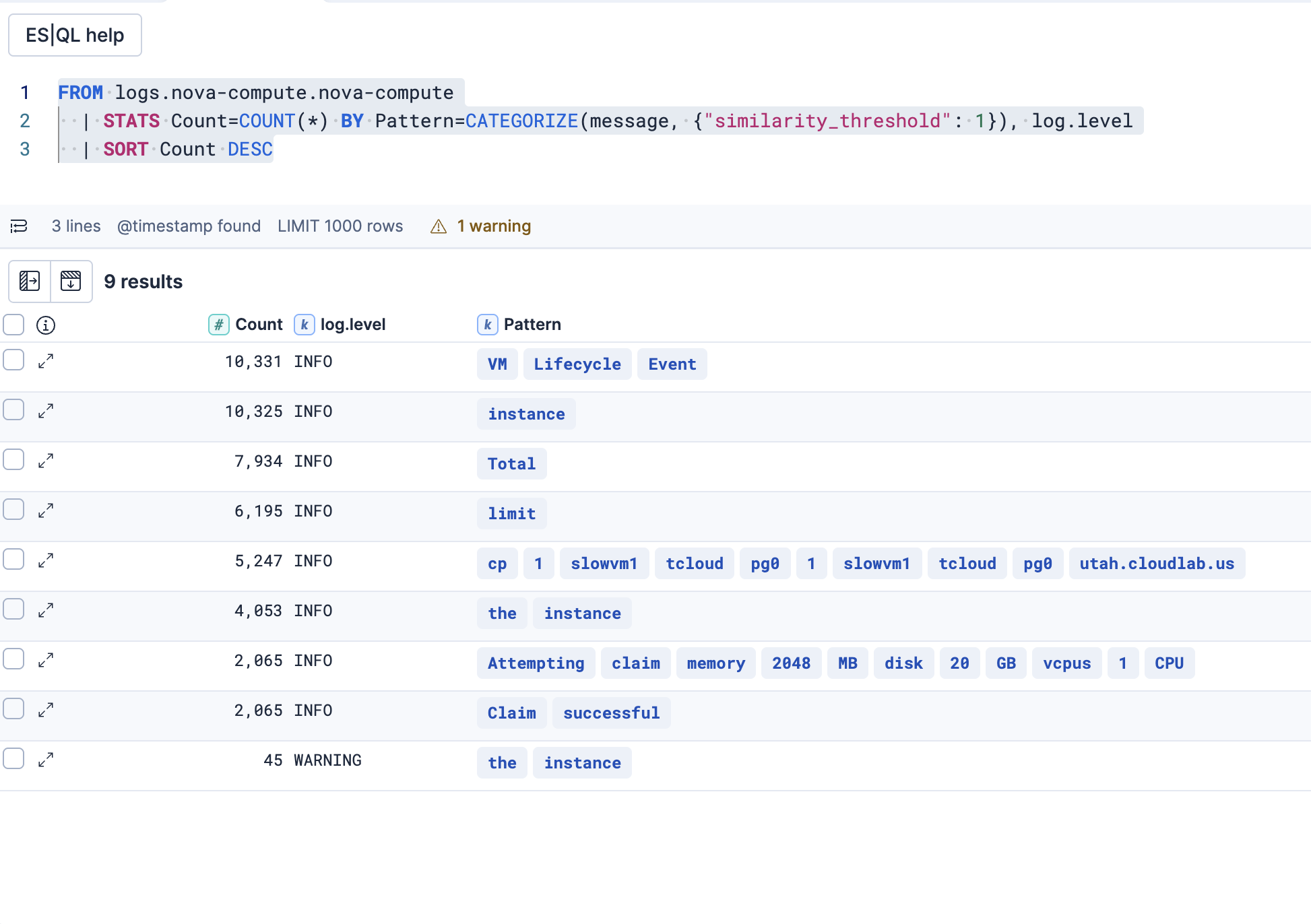Click the line wrap icon in editor footer

[19, 226]
